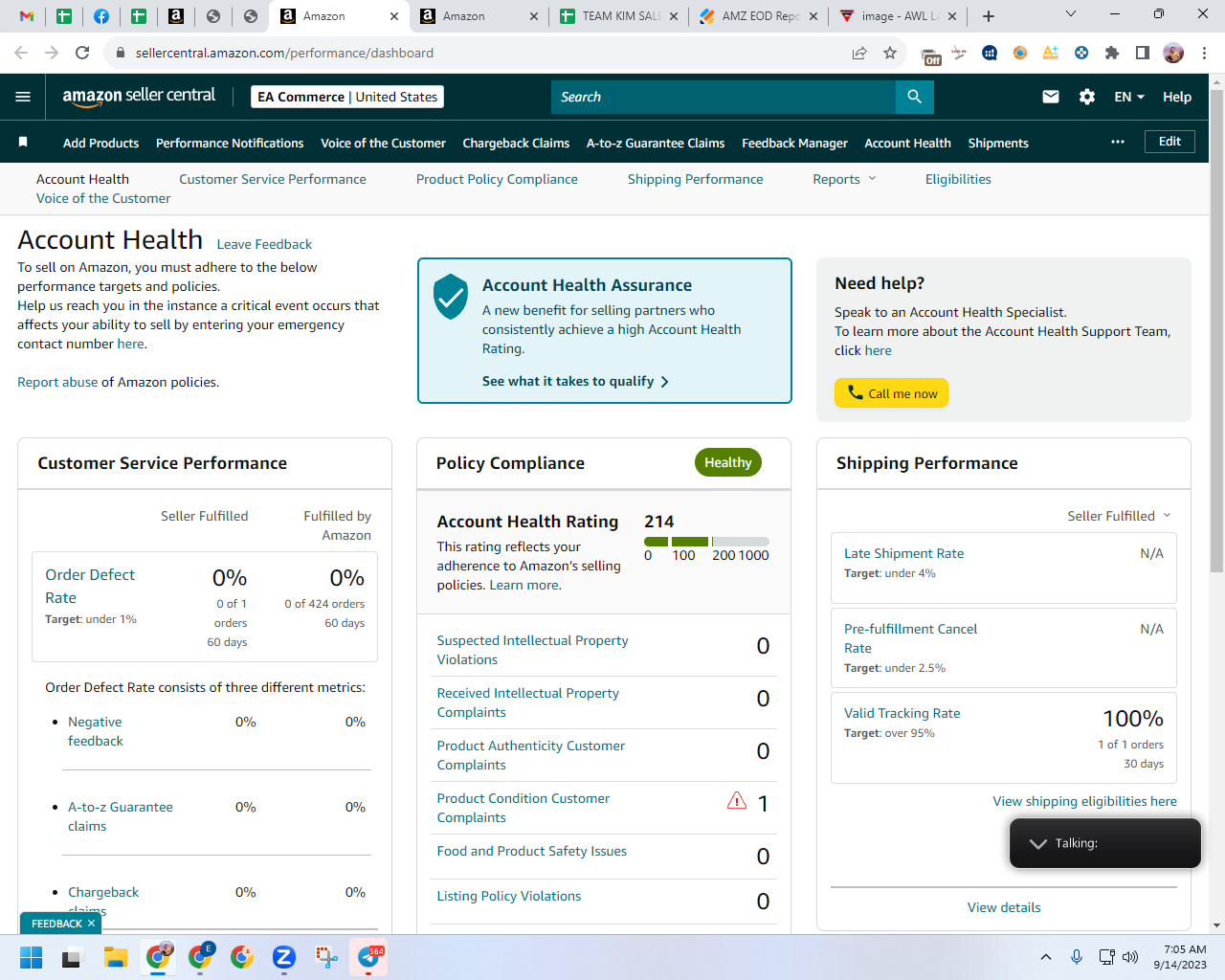
Task: Open the settings gear in Seller Central
Action: tap(1087, 97)
